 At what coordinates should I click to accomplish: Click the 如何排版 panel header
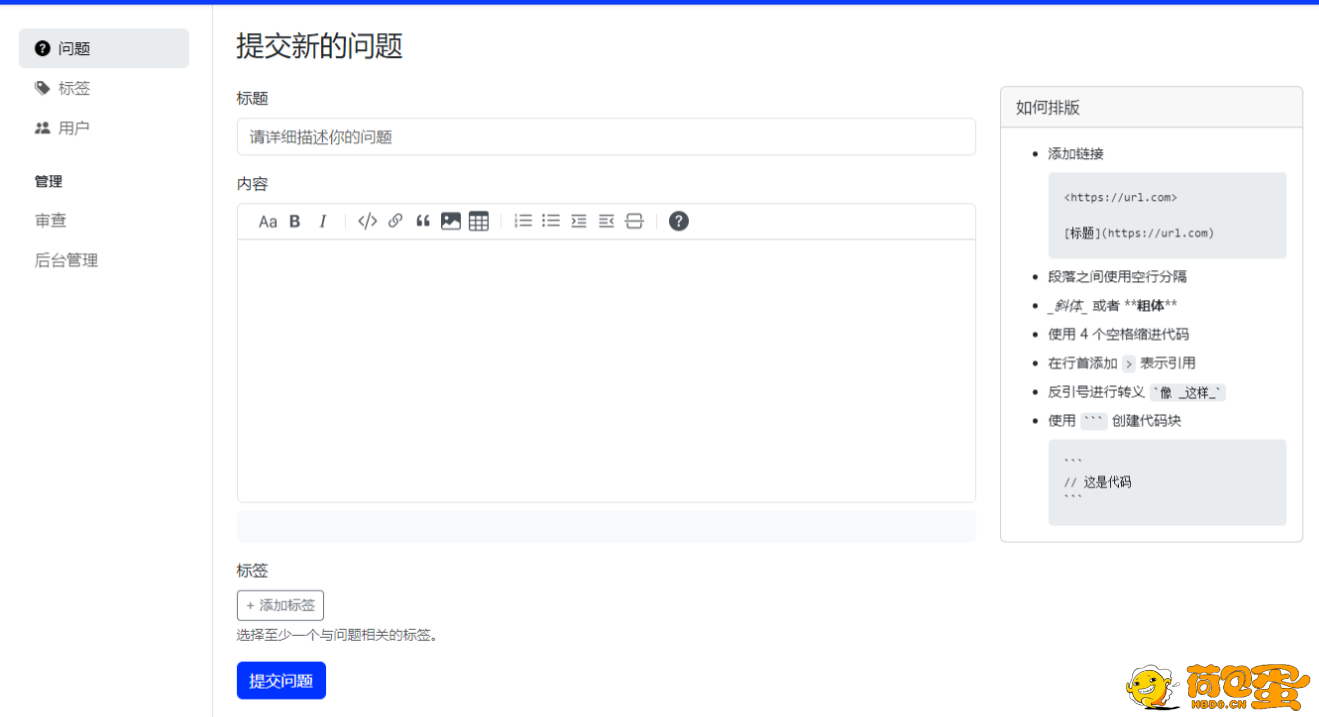pyautogui.click(x=1151, y=108)
